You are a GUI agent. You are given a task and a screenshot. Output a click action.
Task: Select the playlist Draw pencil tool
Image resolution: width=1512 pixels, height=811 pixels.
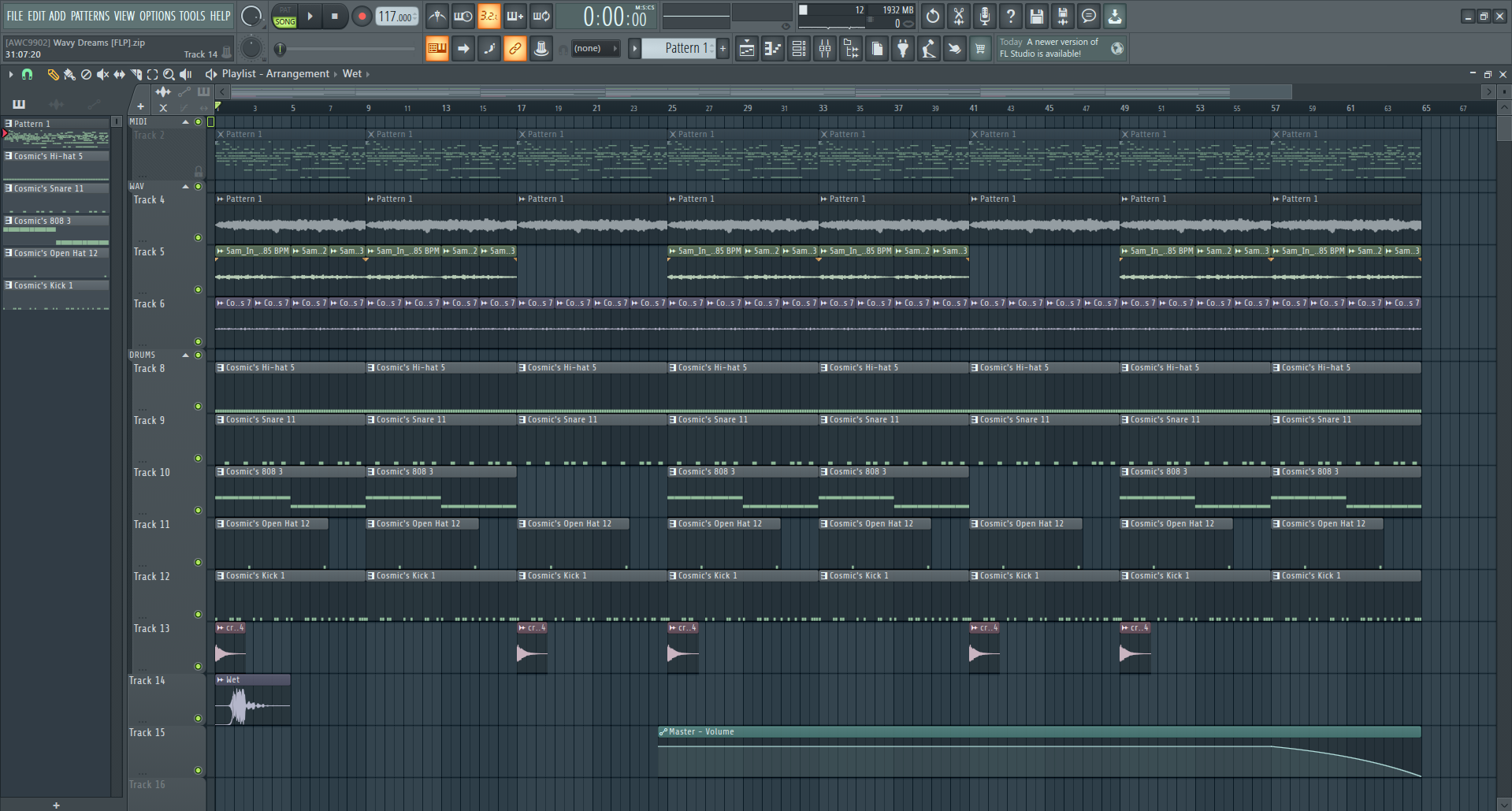(53, 74)
